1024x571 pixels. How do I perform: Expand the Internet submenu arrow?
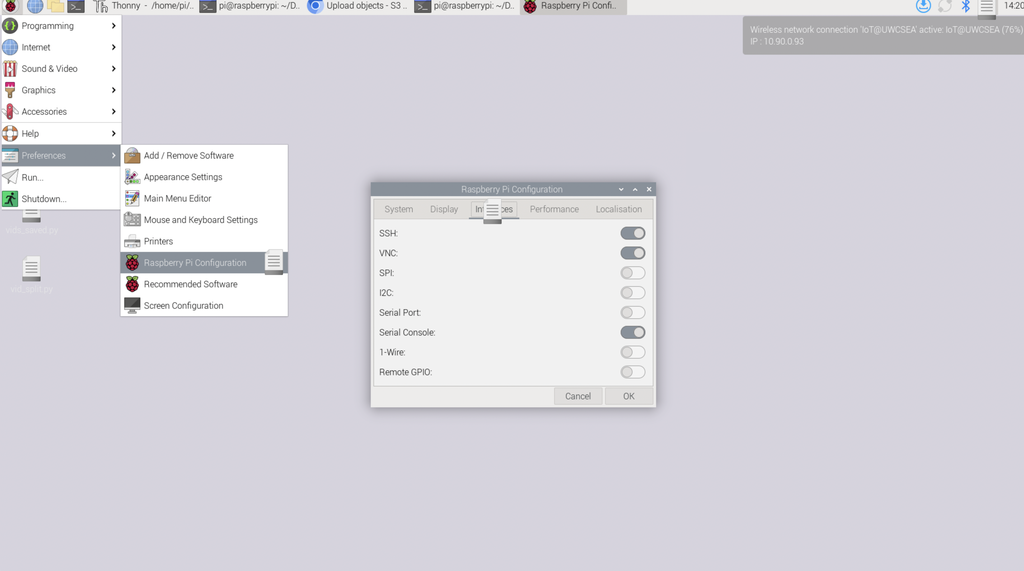[x=114, y=48]
